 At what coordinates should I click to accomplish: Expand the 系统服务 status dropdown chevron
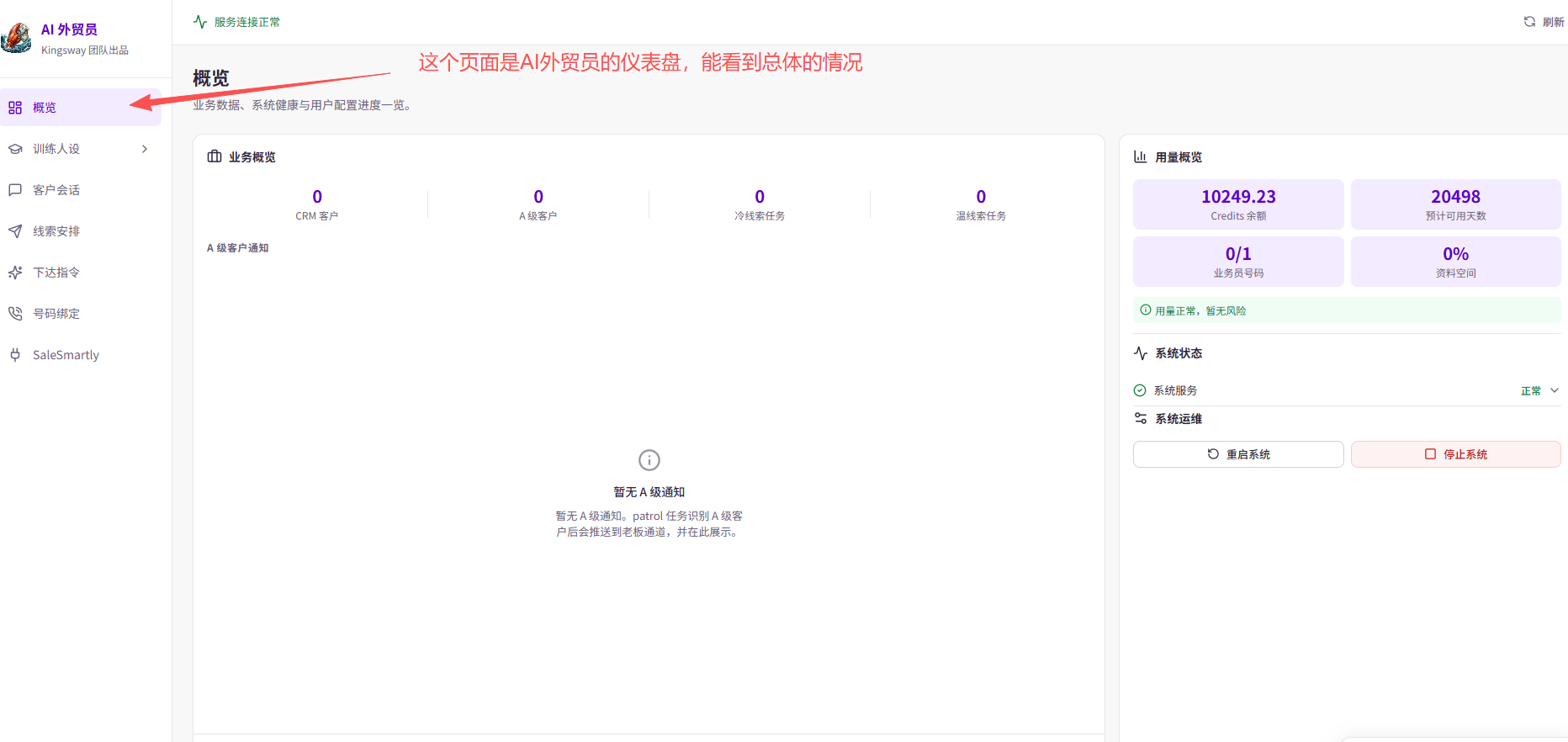[1555, 390]
